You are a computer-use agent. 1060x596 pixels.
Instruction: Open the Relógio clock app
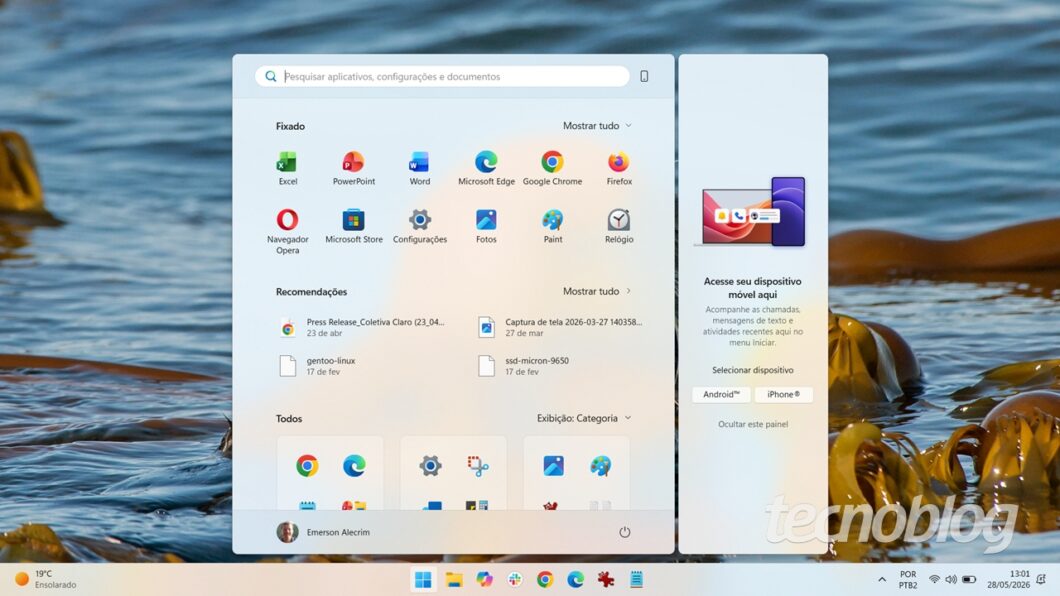(x=619, y=226)
